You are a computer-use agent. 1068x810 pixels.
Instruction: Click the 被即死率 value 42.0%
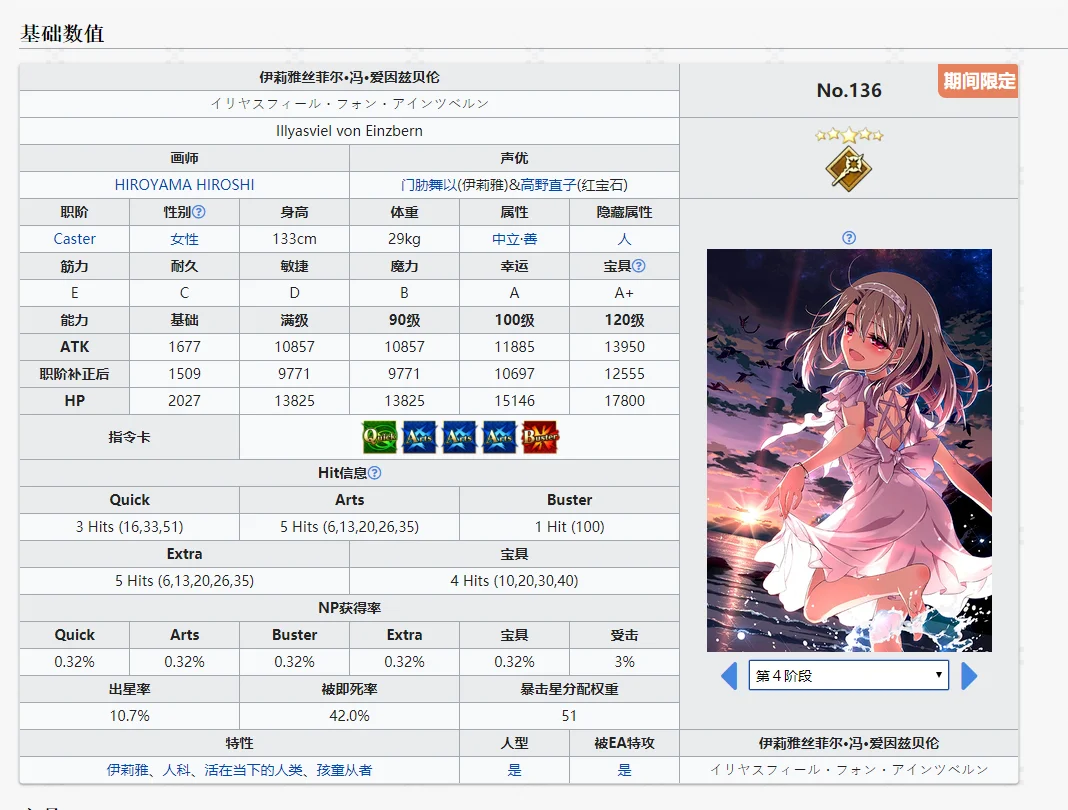point(349,716)
